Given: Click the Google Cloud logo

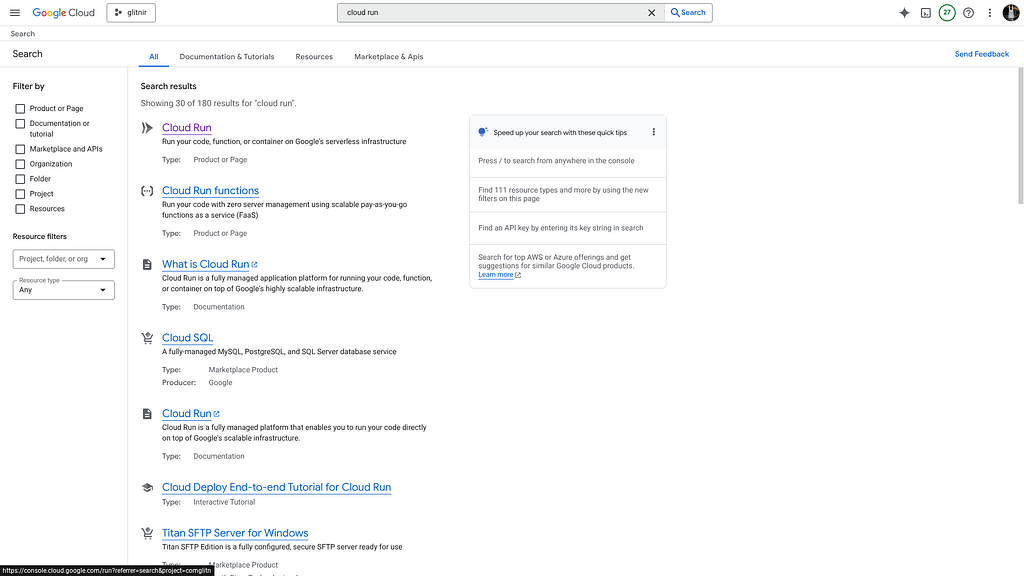Looking at the screenshot, I should tap(63, 12).
